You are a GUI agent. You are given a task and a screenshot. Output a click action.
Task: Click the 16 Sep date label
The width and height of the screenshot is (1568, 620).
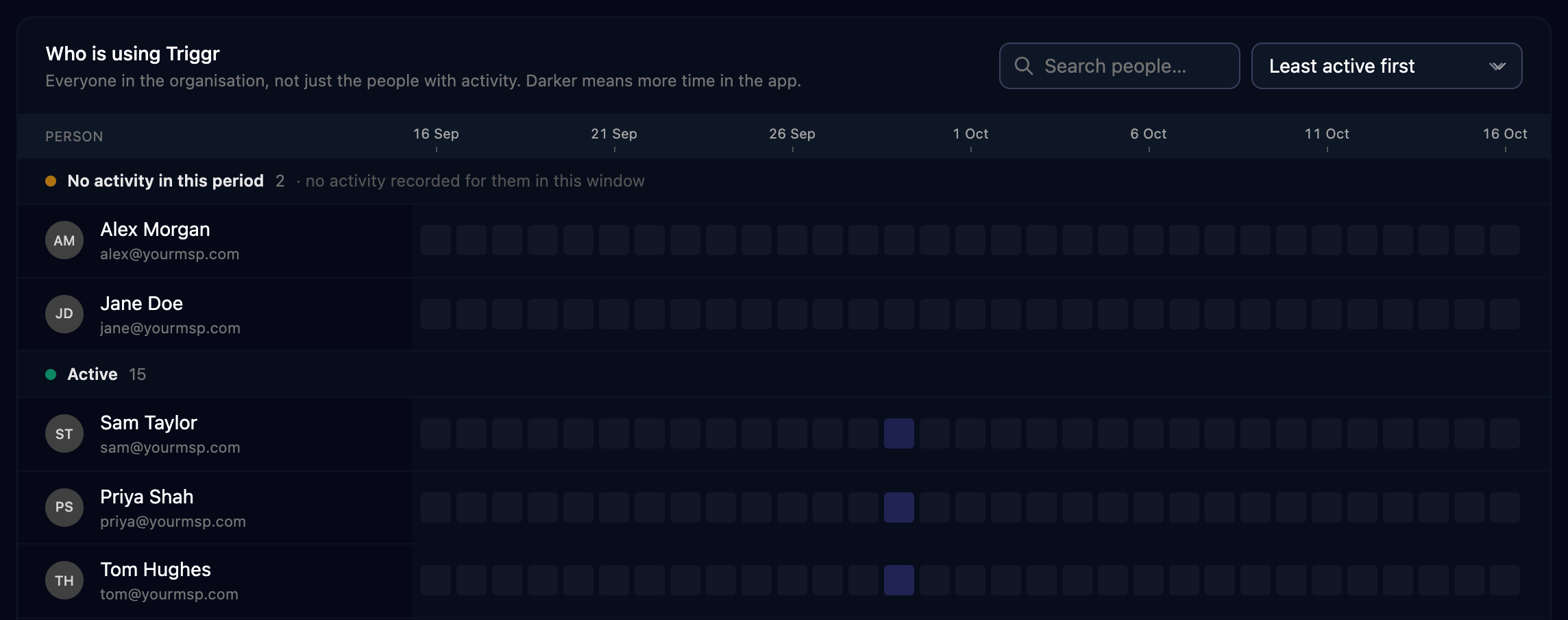(x=436, y=134)
